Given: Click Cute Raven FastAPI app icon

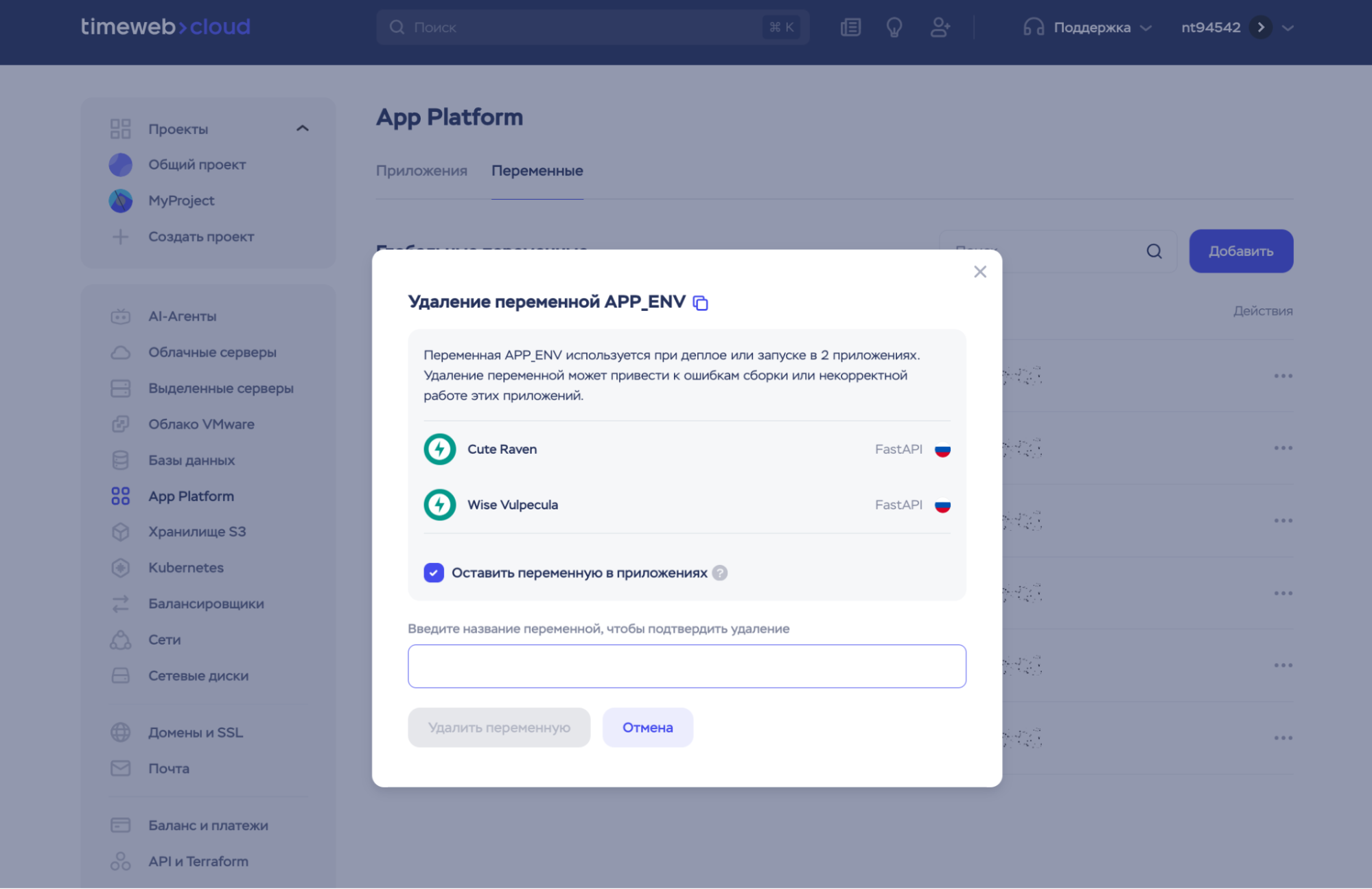Looking at the screenshot, I should pyautogui.click(x=440, y=449).
